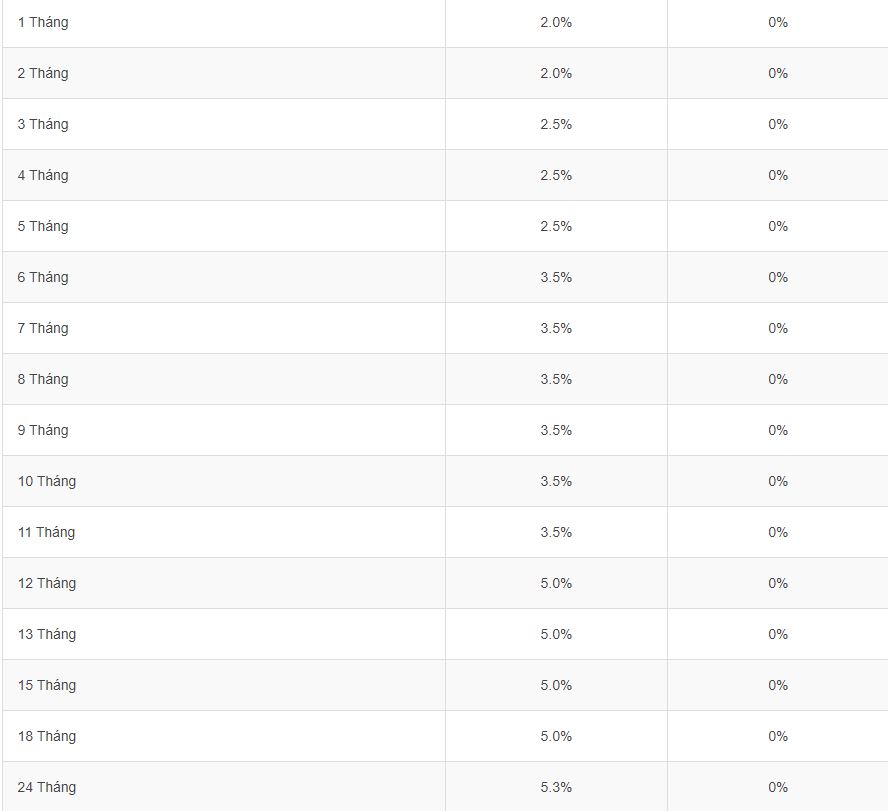The height and width of the screenshot is (811, 888).
Task: Click the 0% value in 8 Tháng row
Action: pyautogui.click(x=778, y=379)
